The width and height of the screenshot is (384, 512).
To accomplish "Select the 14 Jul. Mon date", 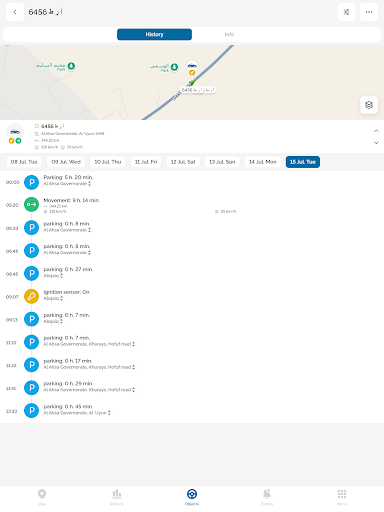I will (x=263, y=162).
